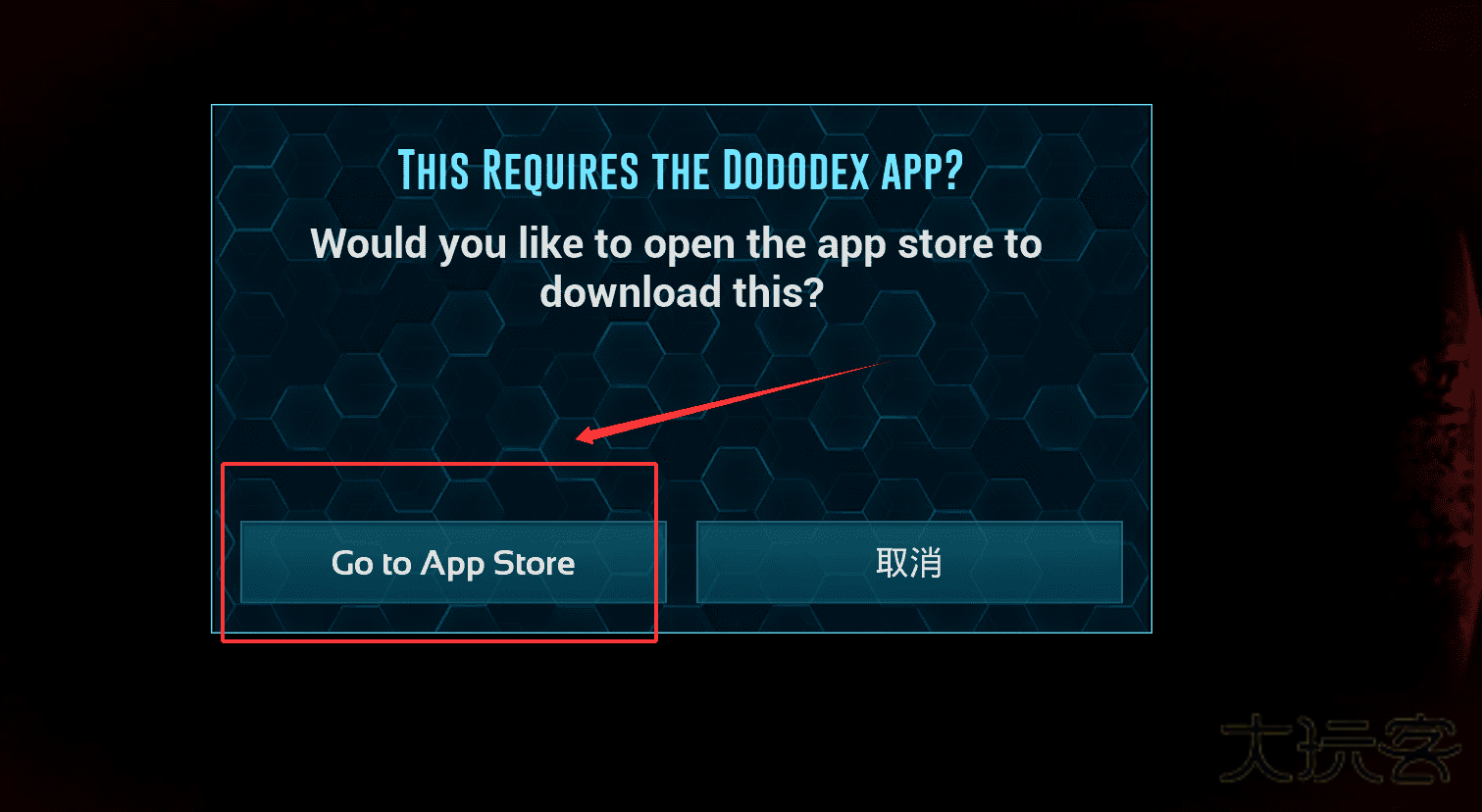Click the word 'Store' on the left button

coord(534,563)
